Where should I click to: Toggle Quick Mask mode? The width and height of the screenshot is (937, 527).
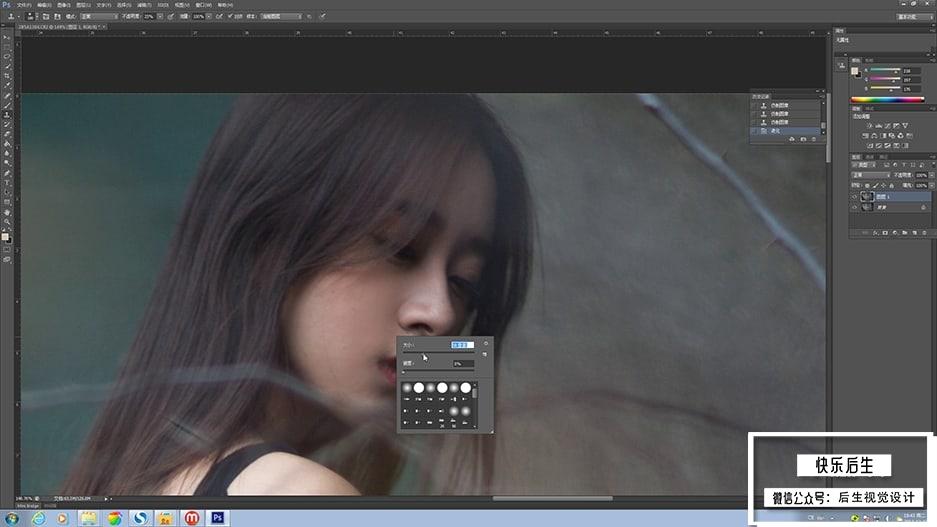point(7,249)
